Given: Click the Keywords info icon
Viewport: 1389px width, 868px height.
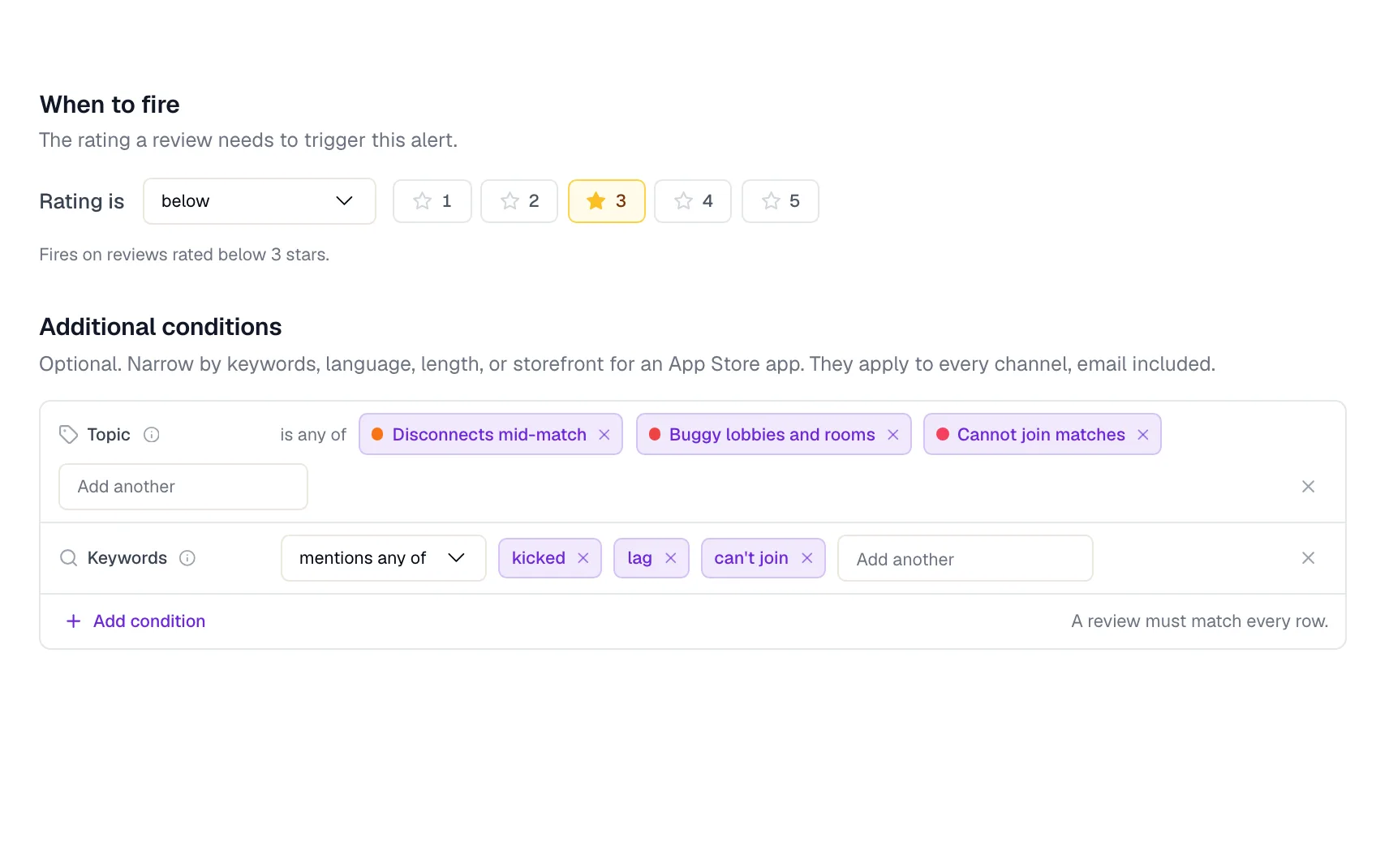Looking at the screenshot, I should pos(187,558).
